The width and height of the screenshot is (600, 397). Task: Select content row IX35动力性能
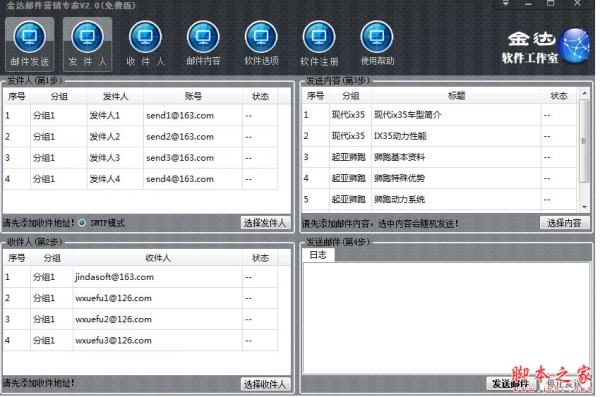coord(439,136)
